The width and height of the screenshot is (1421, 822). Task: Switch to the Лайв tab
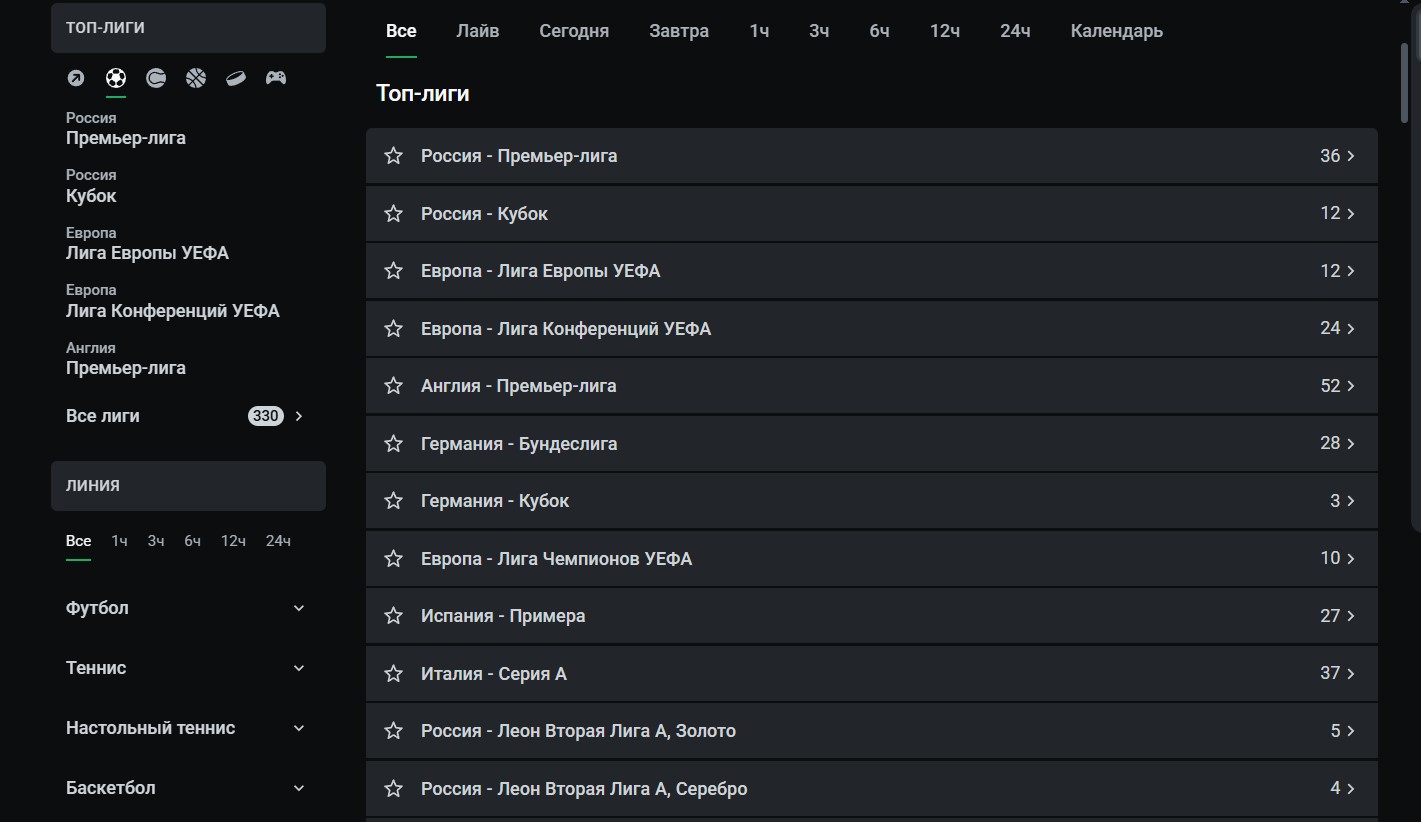[x=478, y=31]
